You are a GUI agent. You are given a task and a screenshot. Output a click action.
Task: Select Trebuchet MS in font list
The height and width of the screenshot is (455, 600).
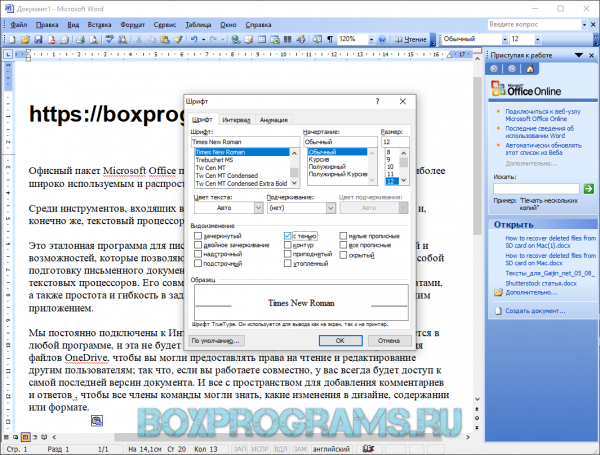point(214,160)
